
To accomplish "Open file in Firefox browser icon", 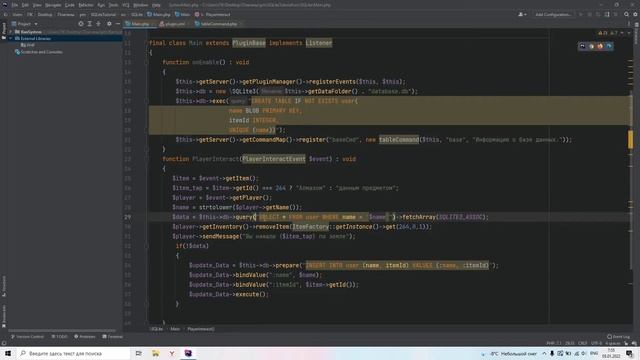I will click(600, 46).
